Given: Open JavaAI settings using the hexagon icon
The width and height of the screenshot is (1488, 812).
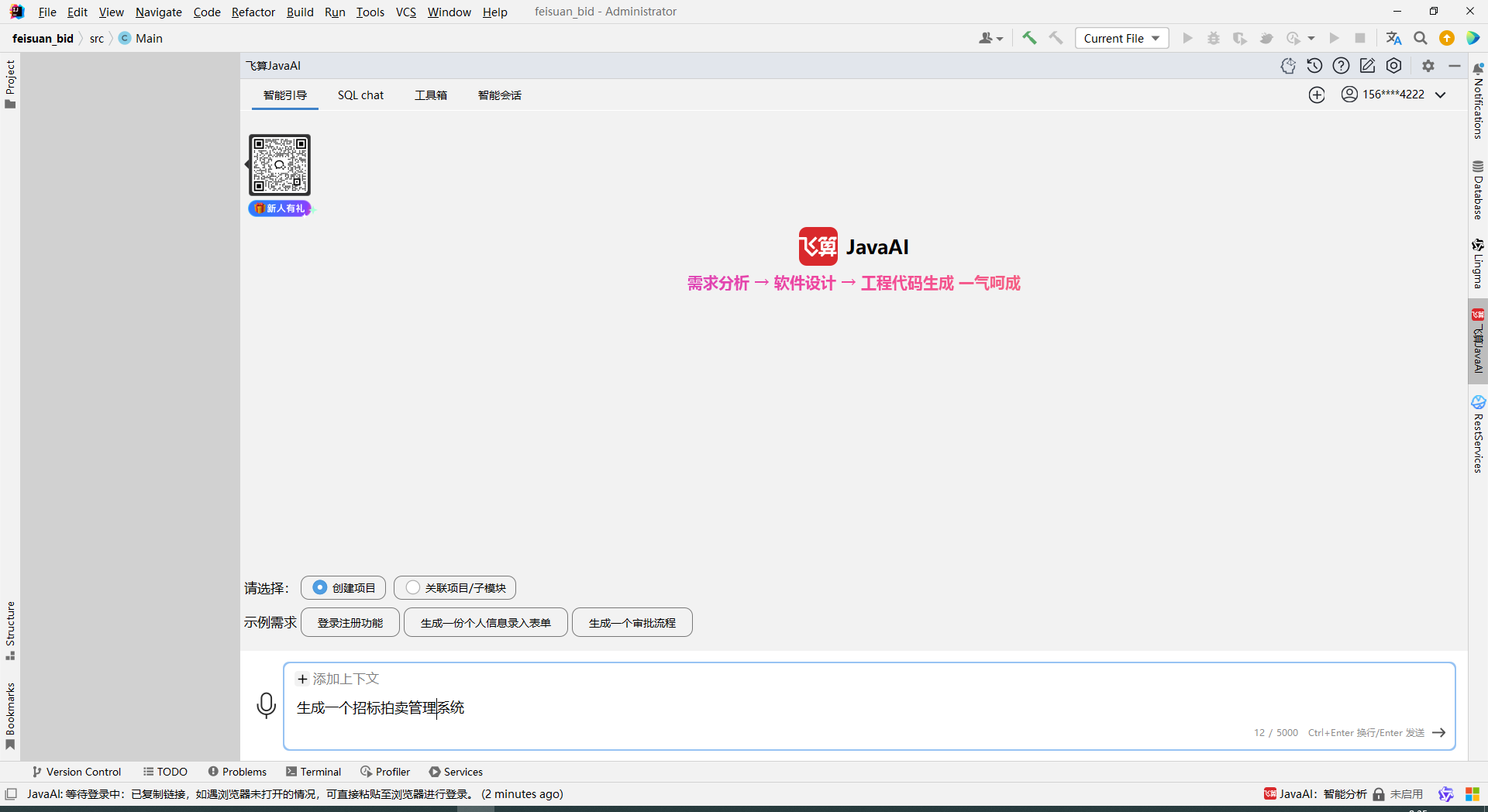Looking at the screenshot, I should (1395, 66).
